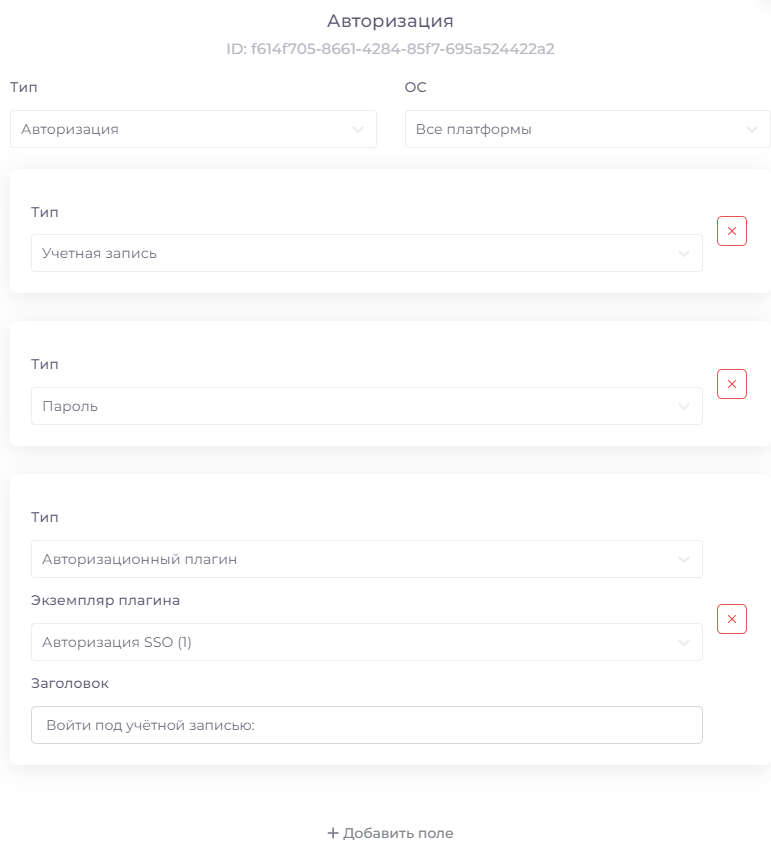
Task: Click the plus icon beside Добавить поле
Action: [x=333, y=833]
